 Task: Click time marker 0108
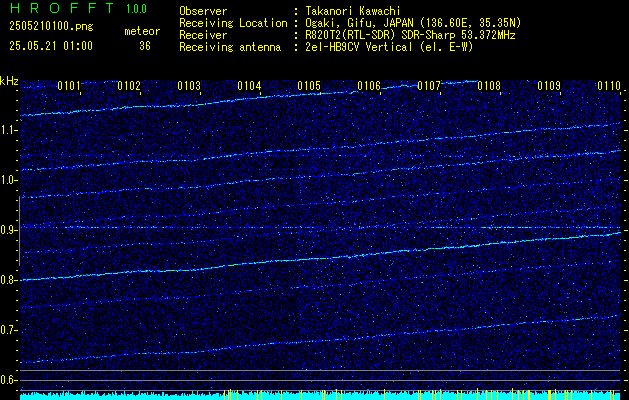489,85
